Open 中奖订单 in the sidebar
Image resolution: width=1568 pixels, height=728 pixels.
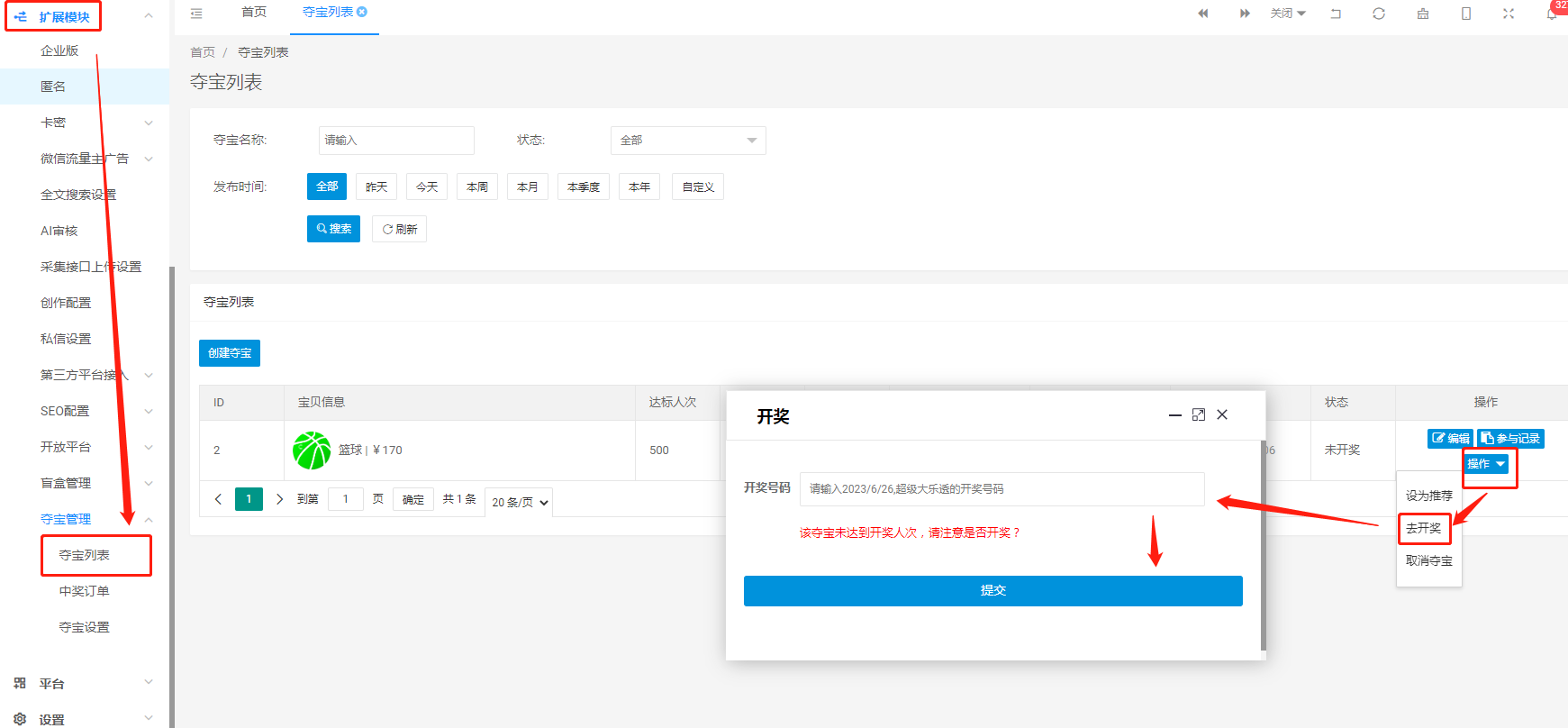point(85,591)
